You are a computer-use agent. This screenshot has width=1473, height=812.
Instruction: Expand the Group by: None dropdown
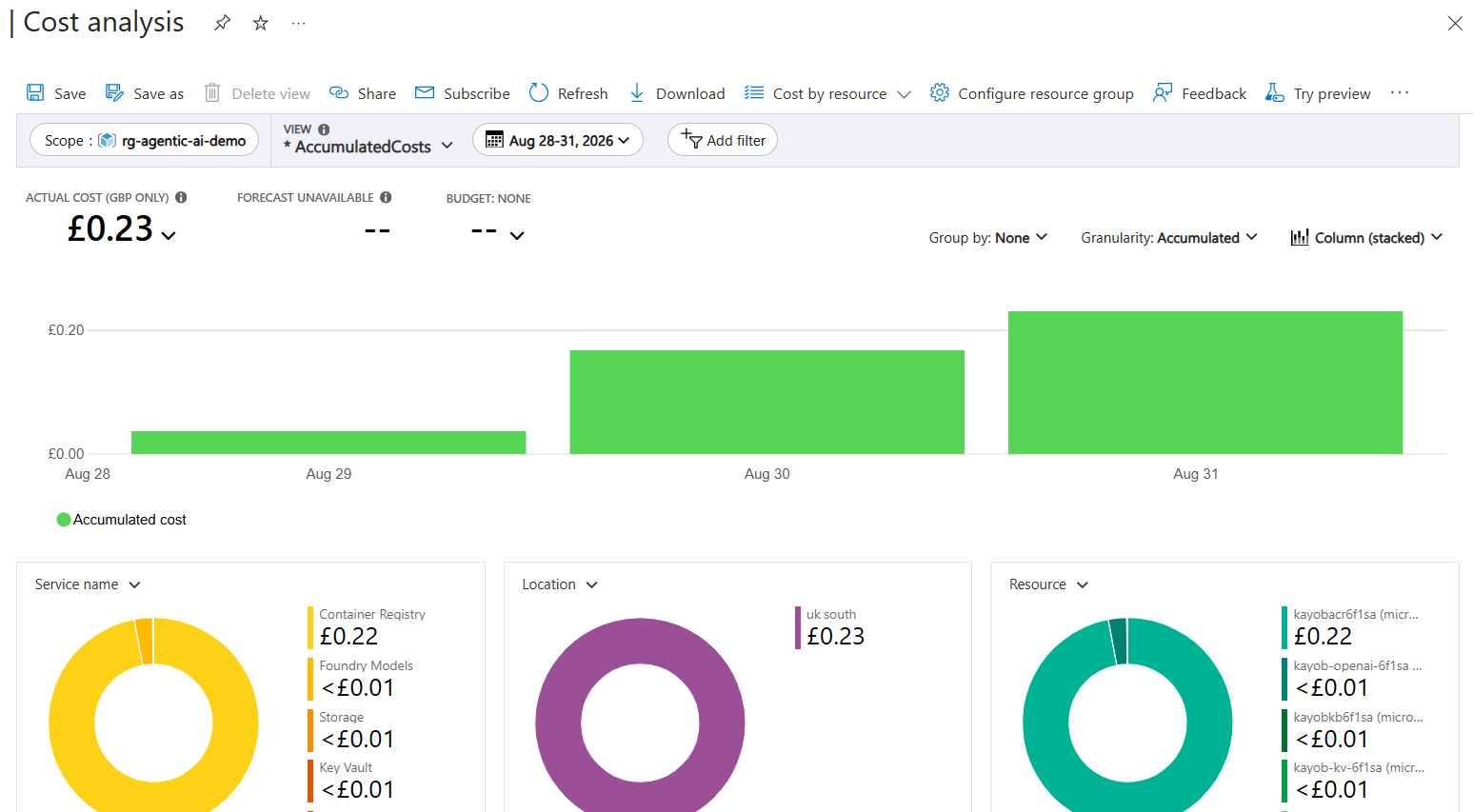(x=988, y=237)
